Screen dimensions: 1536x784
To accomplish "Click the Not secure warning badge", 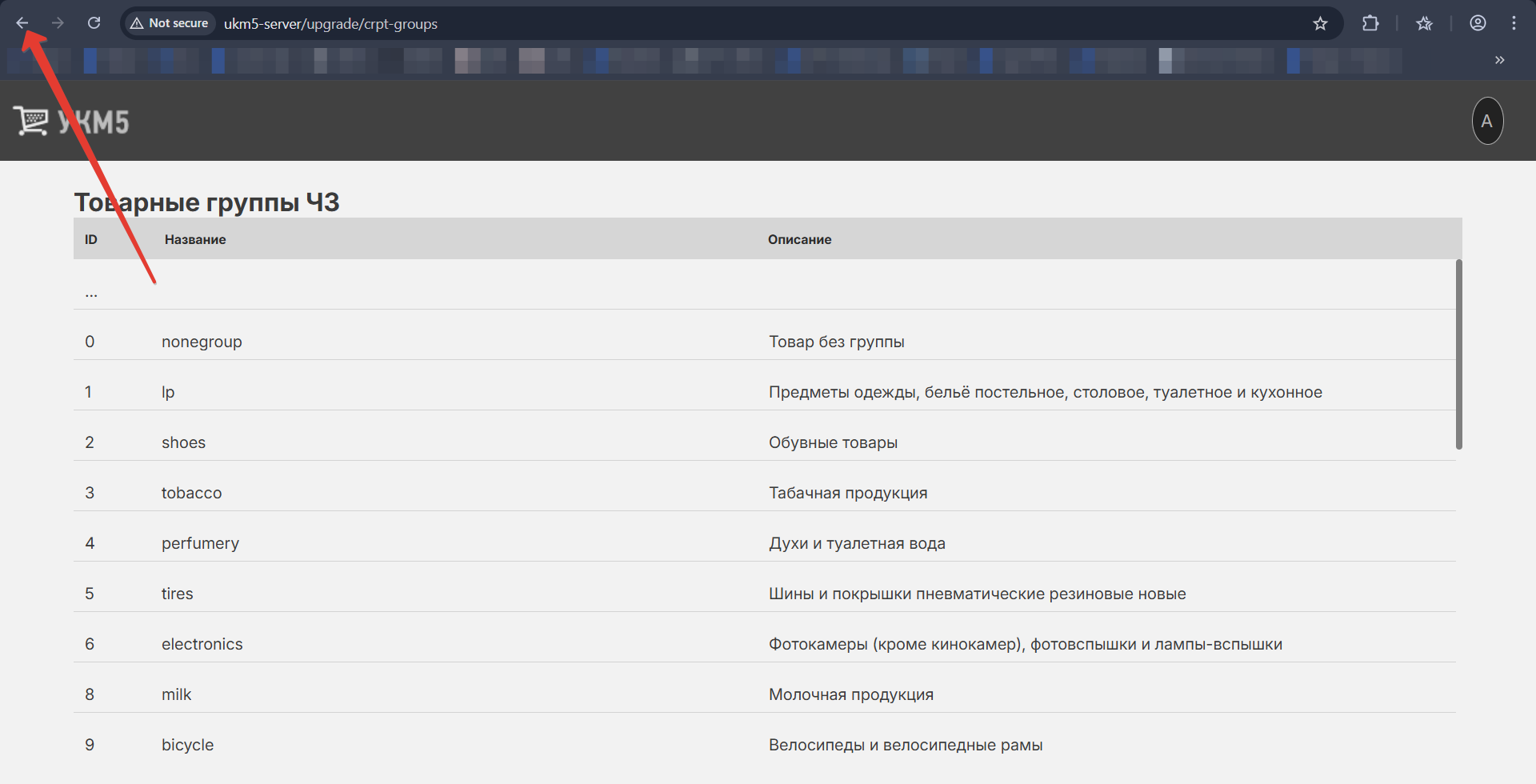I will pos(170,23).
